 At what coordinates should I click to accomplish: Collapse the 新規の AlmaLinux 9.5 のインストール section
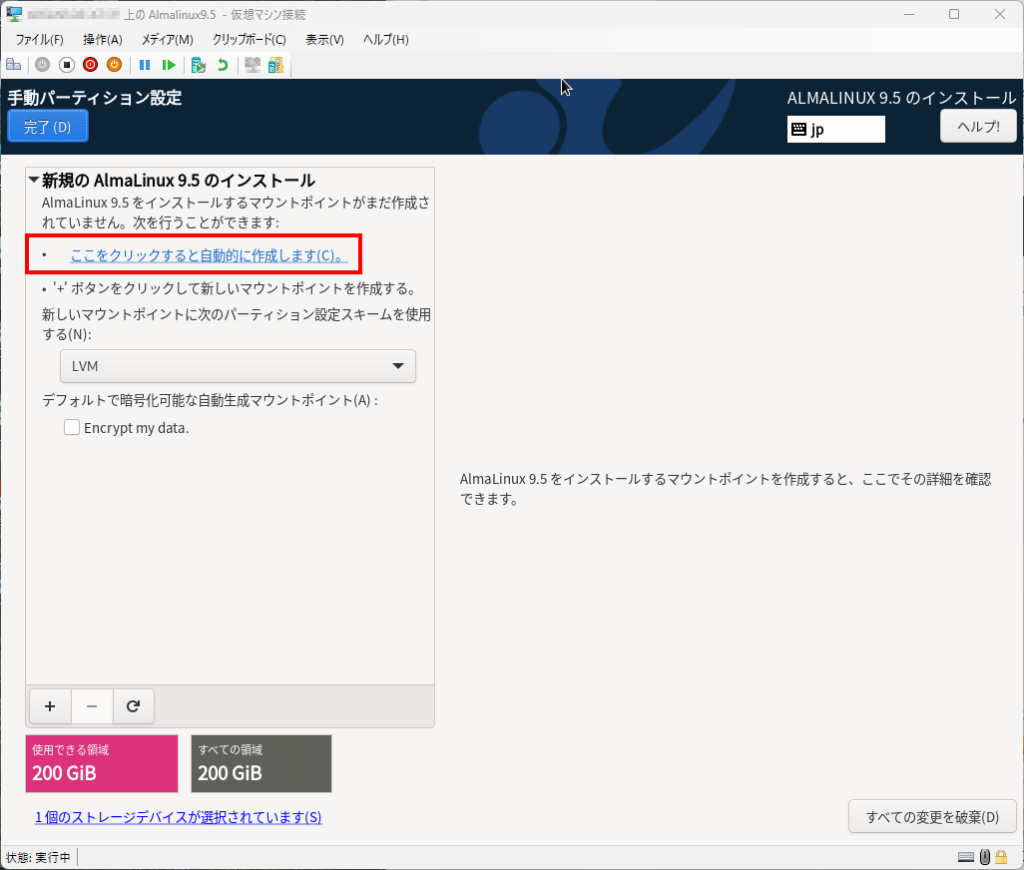click(34, 181)
